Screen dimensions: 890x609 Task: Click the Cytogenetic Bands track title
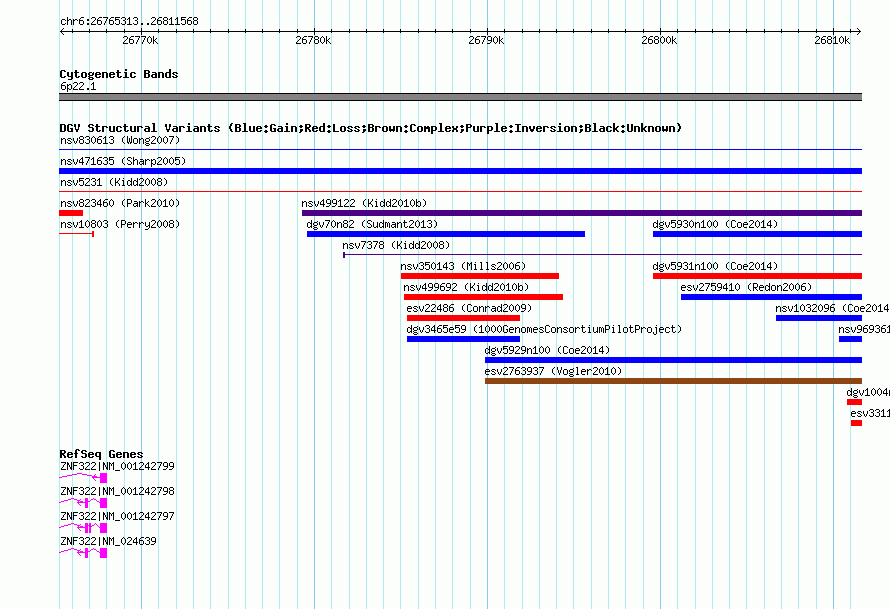click(119, 74)
